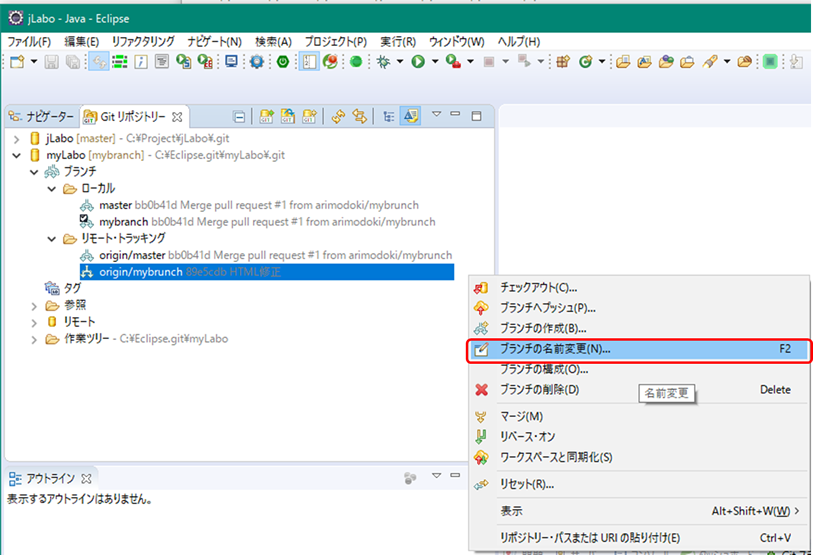The width and height of the screenshot is (813, 555).
Task: Open the リファクタリング menu
Action: (143, 41)
